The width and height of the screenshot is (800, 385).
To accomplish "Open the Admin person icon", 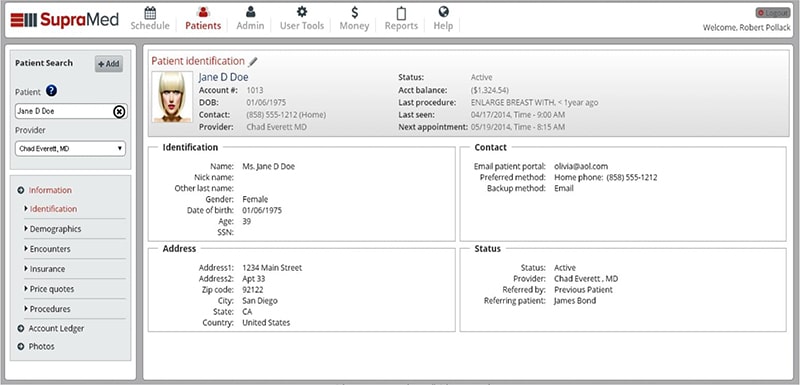I will (x=250, y=12).
